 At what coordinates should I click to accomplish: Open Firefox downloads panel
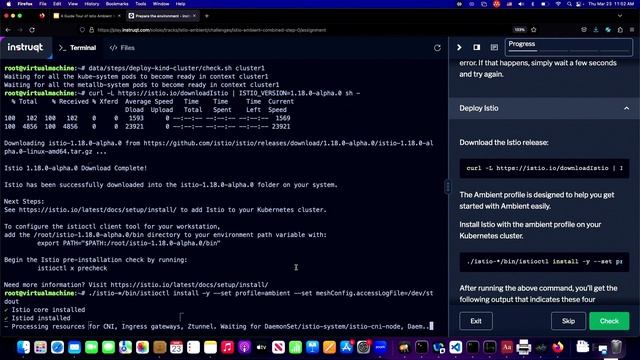pyautogui.click(x=596, y=30)
